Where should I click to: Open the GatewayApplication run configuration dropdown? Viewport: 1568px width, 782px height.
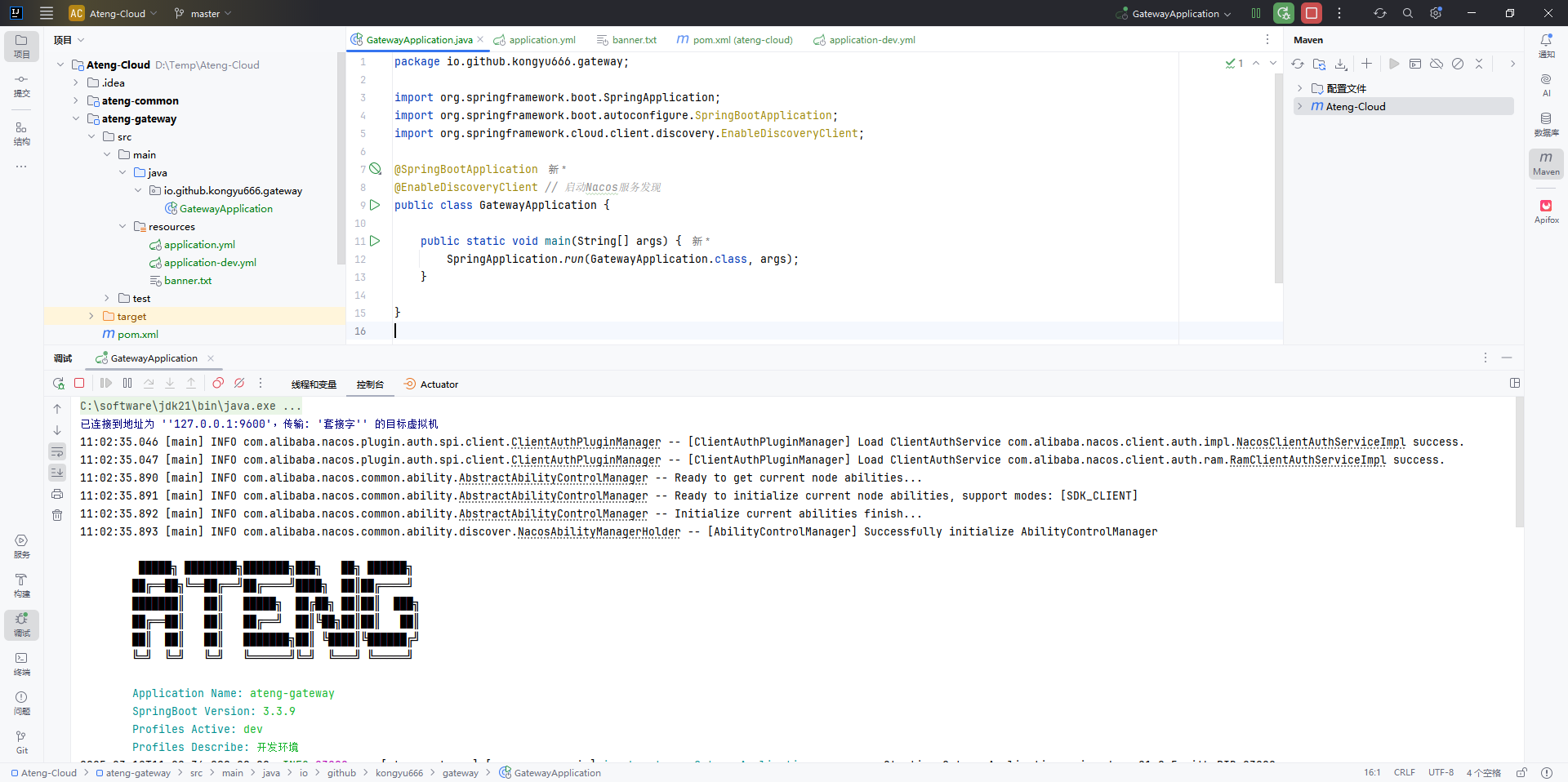[1176, 14]
